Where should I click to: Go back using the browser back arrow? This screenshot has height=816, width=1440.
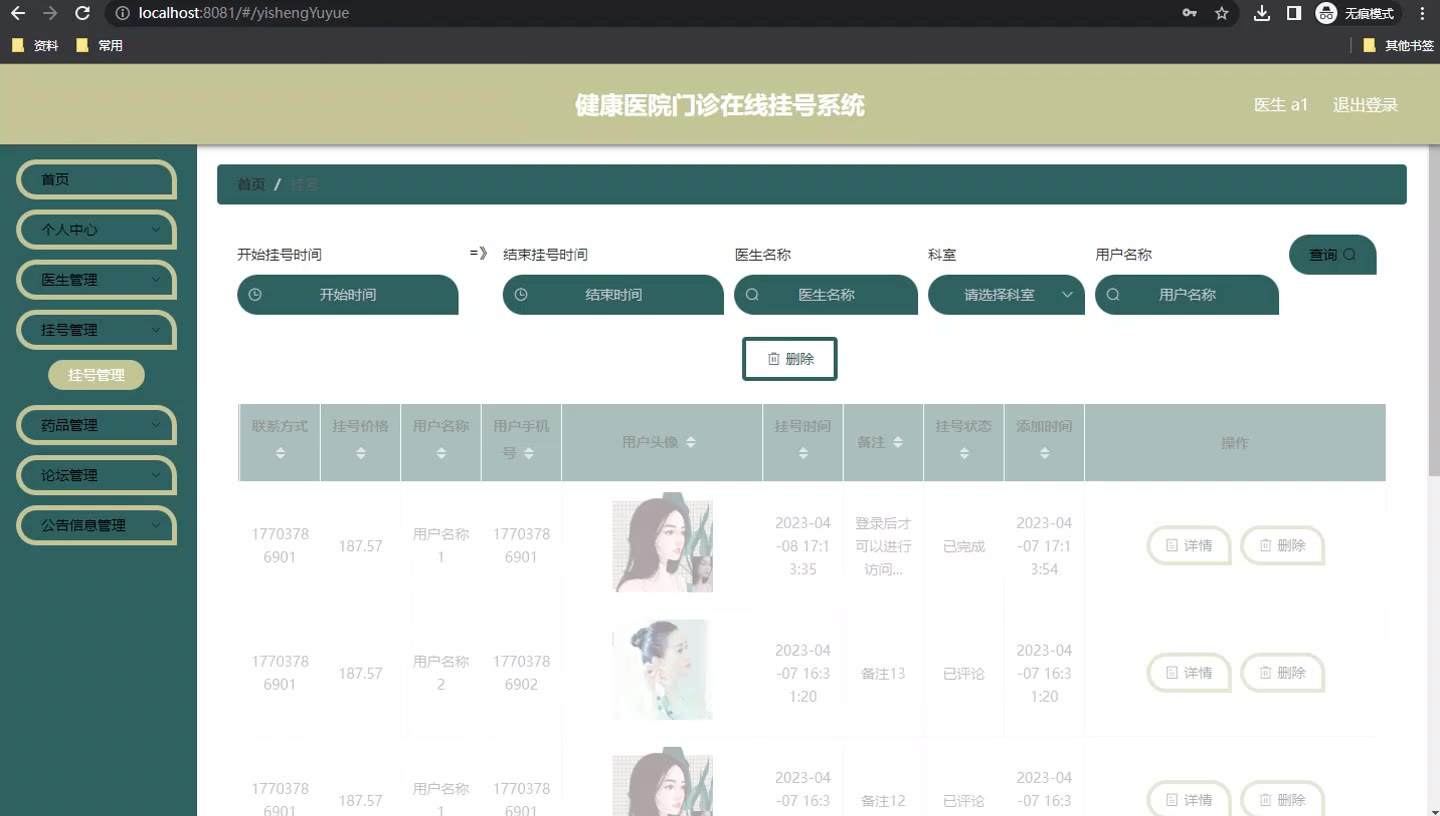click(x=18, y=13)
